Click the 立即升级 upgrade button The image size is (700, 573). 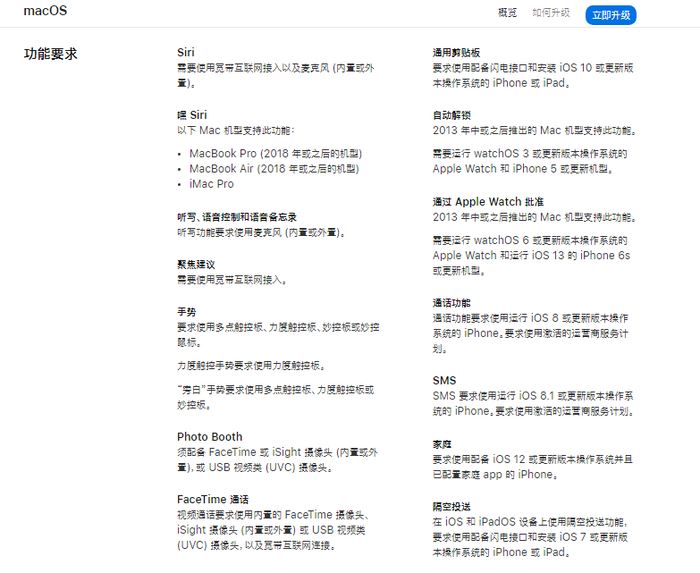610,14
